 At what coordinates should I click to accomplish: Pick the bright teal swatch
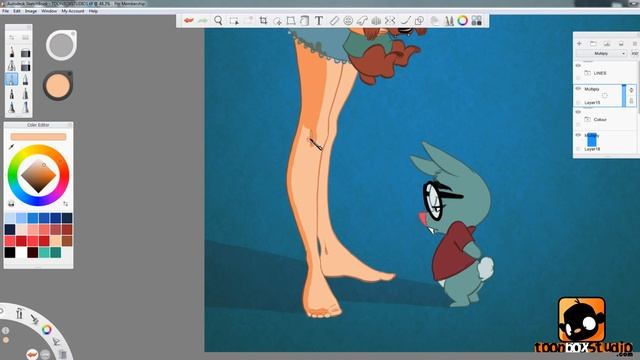pyautogui.click(x=44, y=252)
